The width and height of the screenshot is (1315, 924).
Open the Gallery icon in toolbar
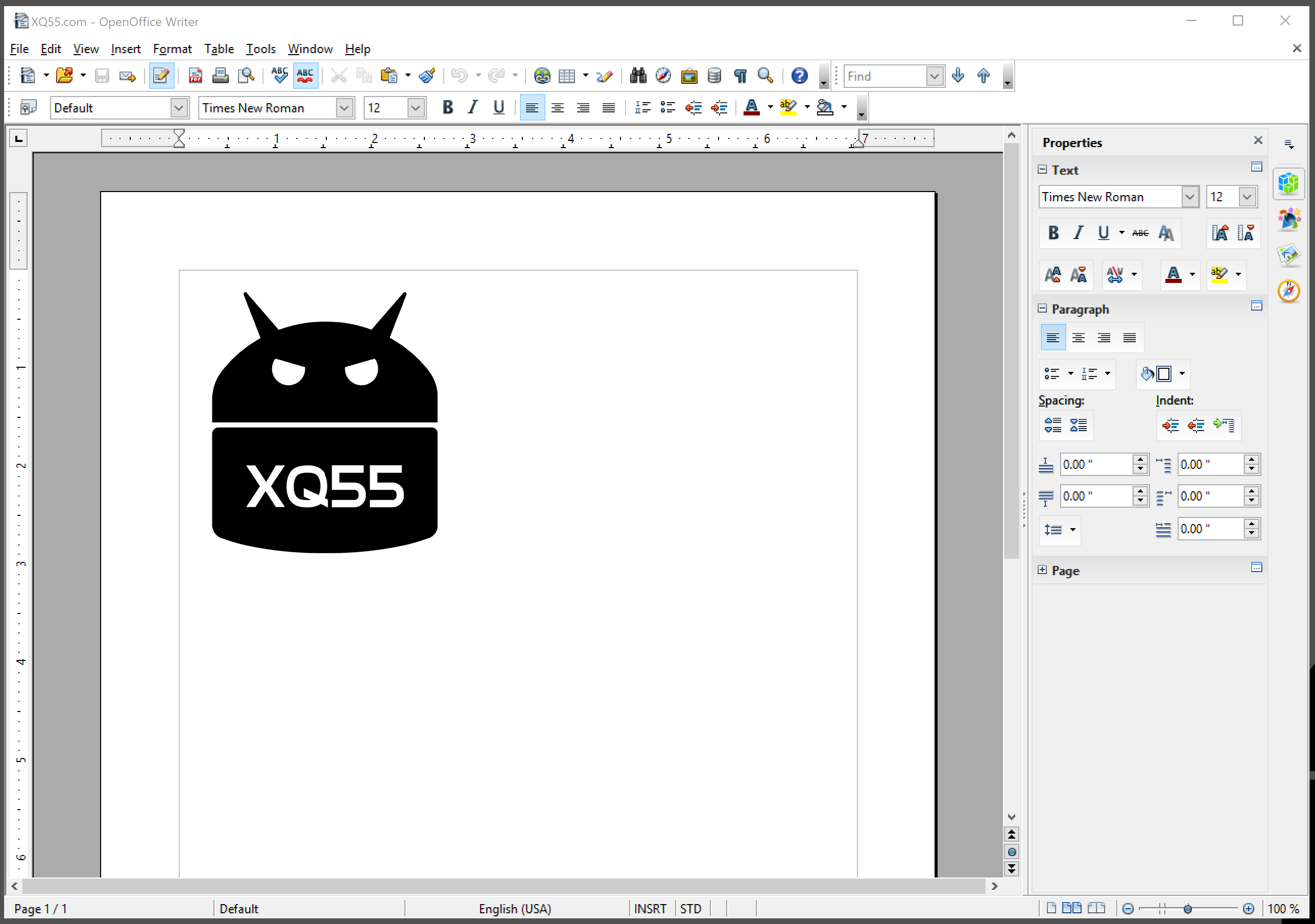[689, 76]
